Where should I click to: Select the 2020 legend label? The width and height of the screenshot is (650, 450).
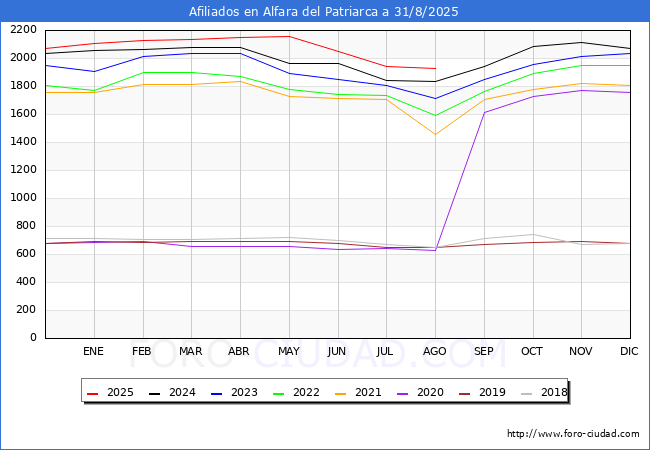[428, 393]
